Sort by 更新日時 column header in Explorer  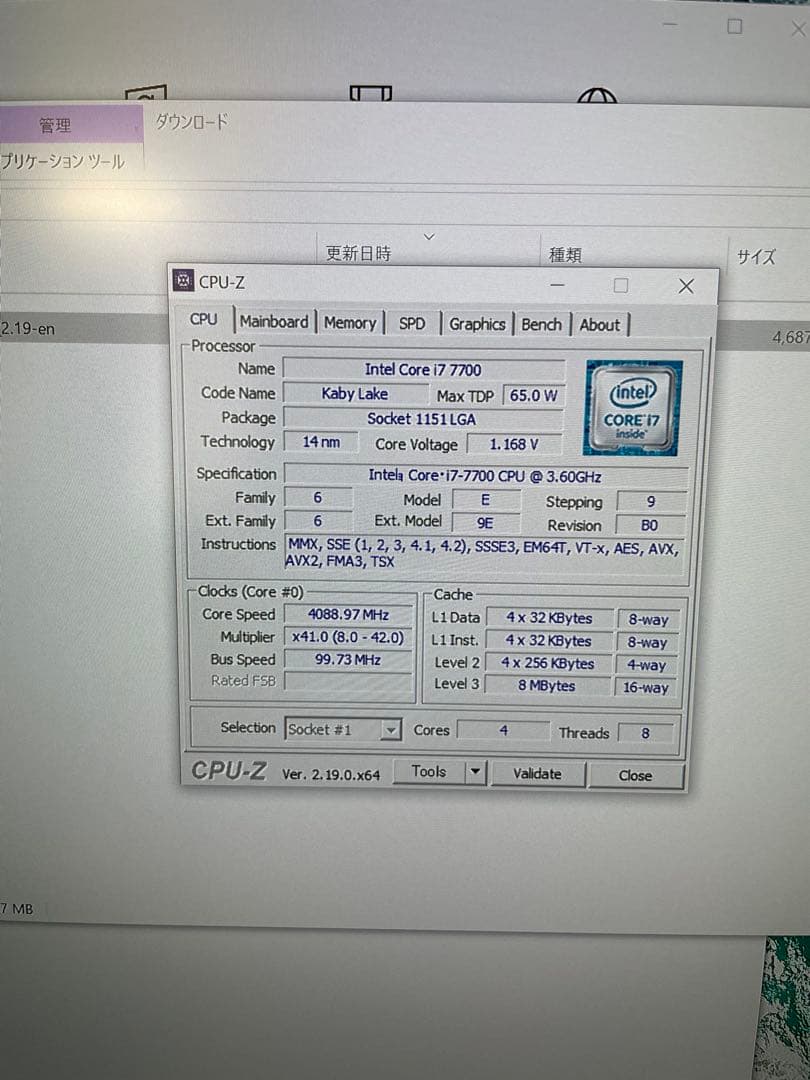pyautogui.click(x=358, y=253)
